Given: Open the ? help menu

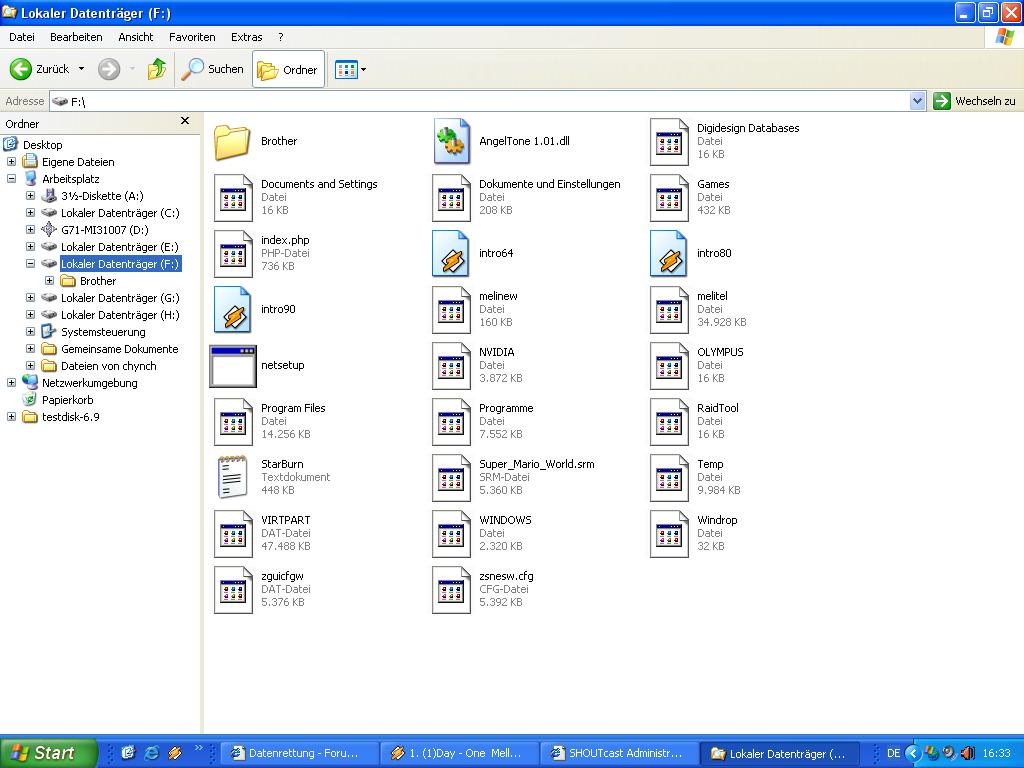Looking at the screenshot, I should point(281,37).
